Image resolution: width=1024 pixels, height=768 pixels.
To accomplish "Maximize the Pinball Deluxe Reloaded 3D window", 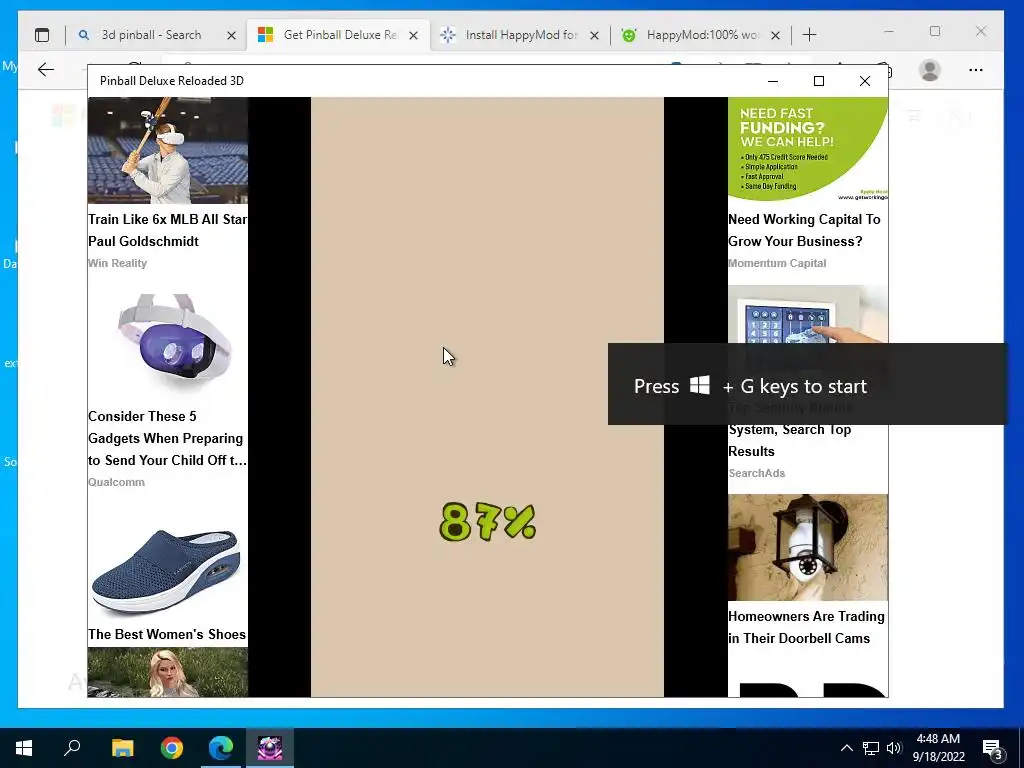I will pos(819,81).
